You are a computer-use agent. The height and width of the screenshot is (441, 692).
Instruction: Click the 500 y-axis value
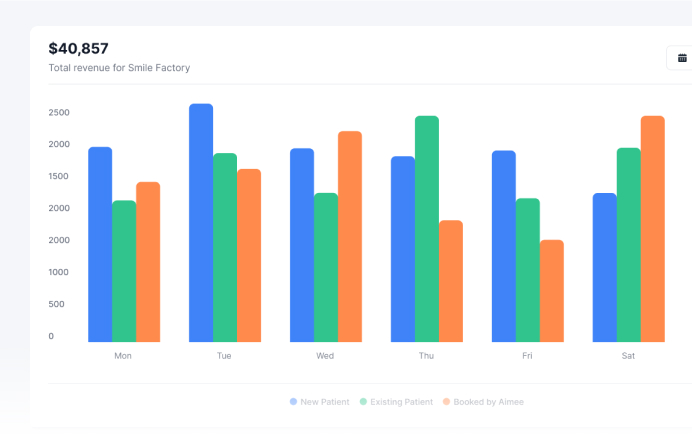click(x=56, y=304)
